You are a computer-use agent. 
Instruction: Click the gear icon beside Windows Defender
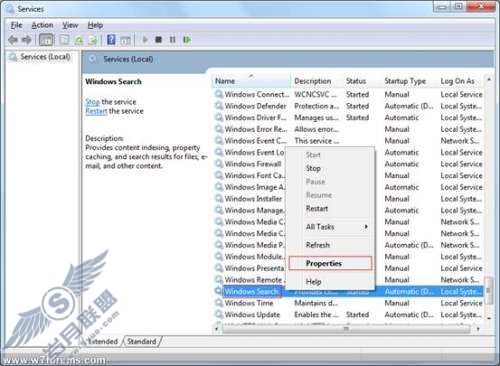[x=219, y=106]
